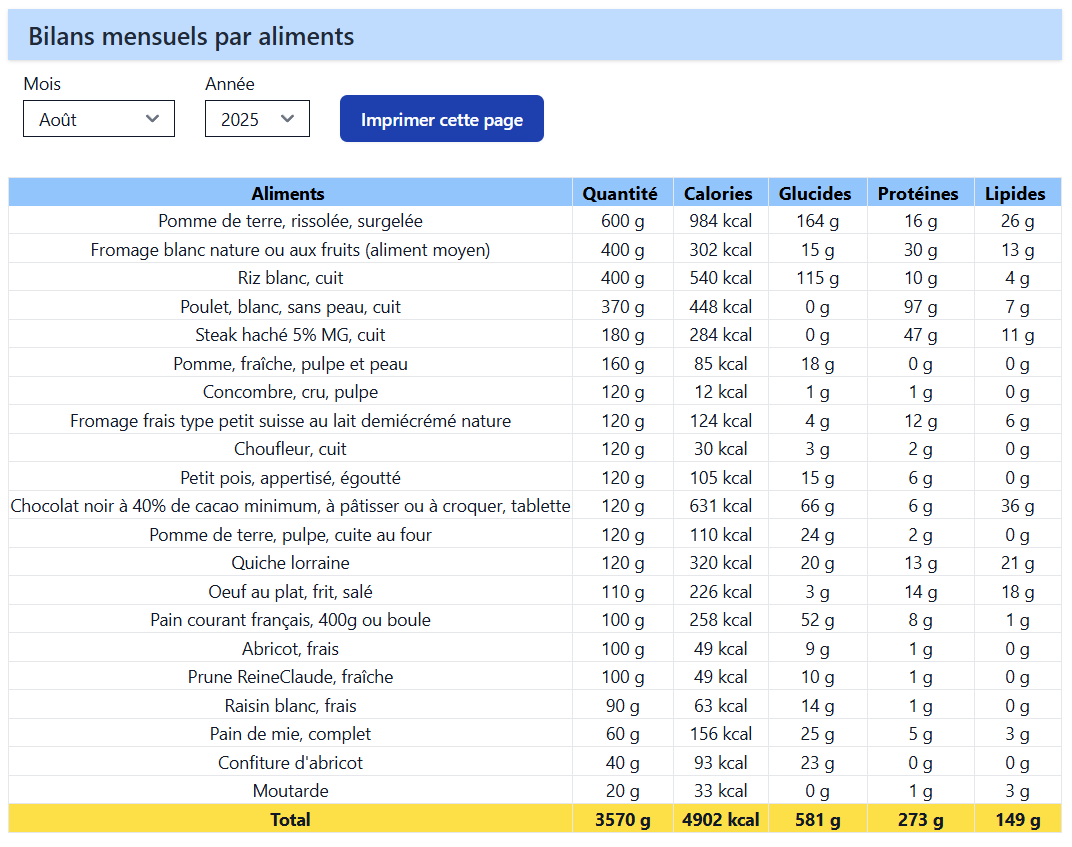The image size is (1072, 847).
Task: Click the Pain de mie, complet name
Action: 290,734
